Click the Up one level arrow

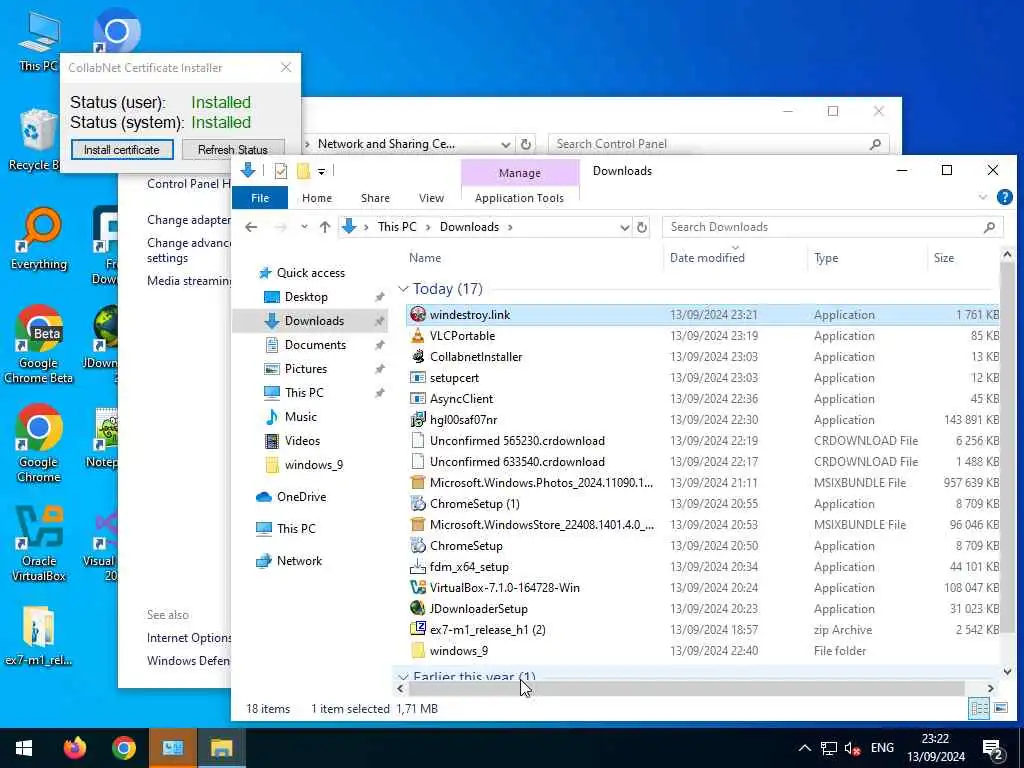click(325, 227)
